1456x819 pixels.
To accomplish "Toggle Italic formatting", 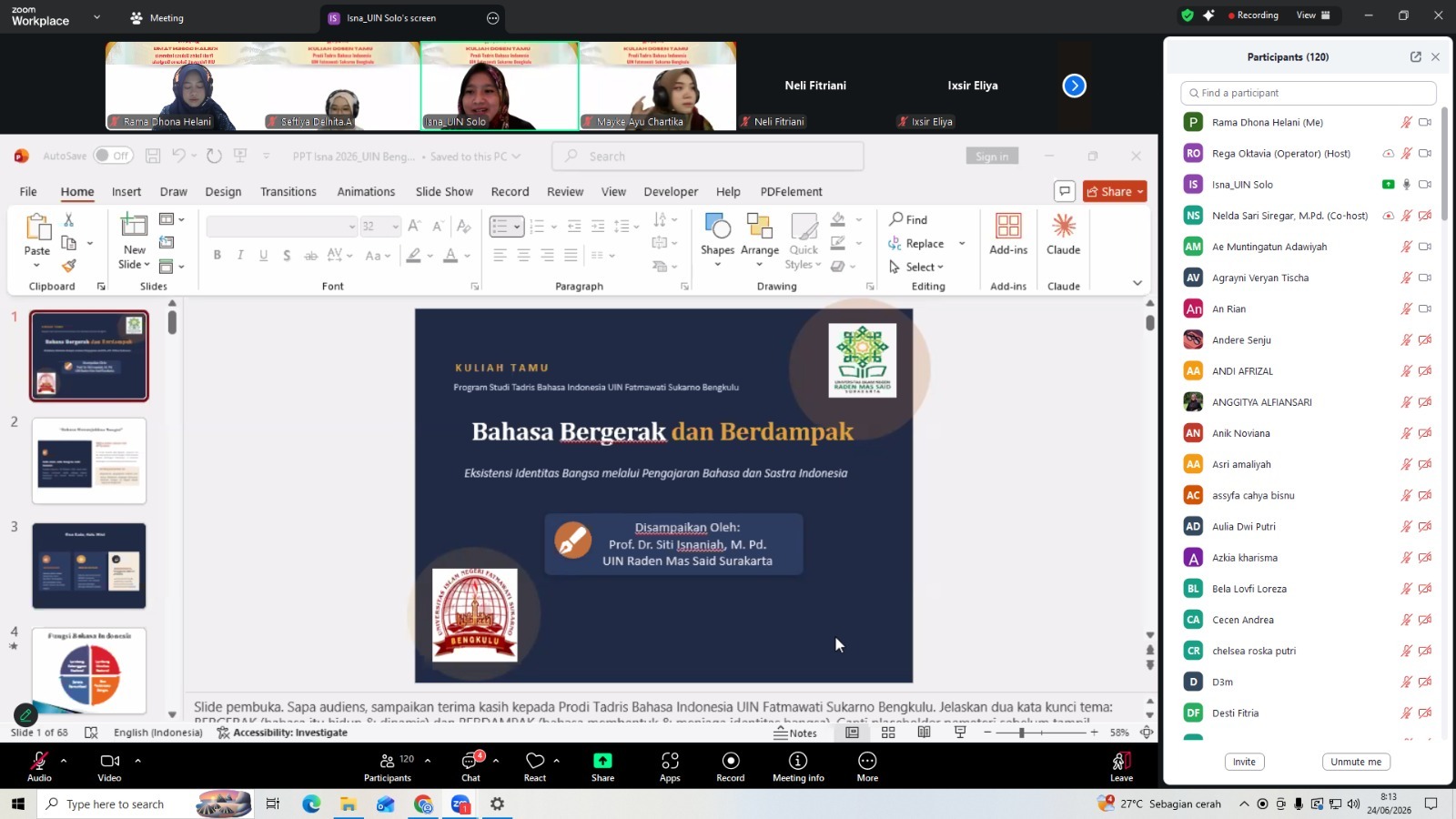I will point(240,256).
